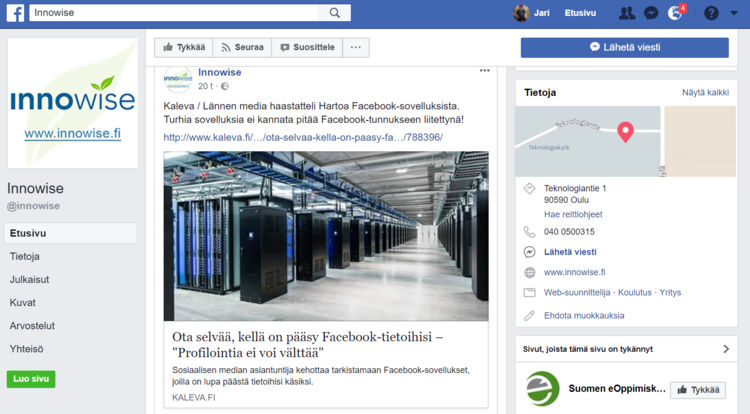Open the friend requests icon
This screenshot has height=414, width=750.
[627, 13]
